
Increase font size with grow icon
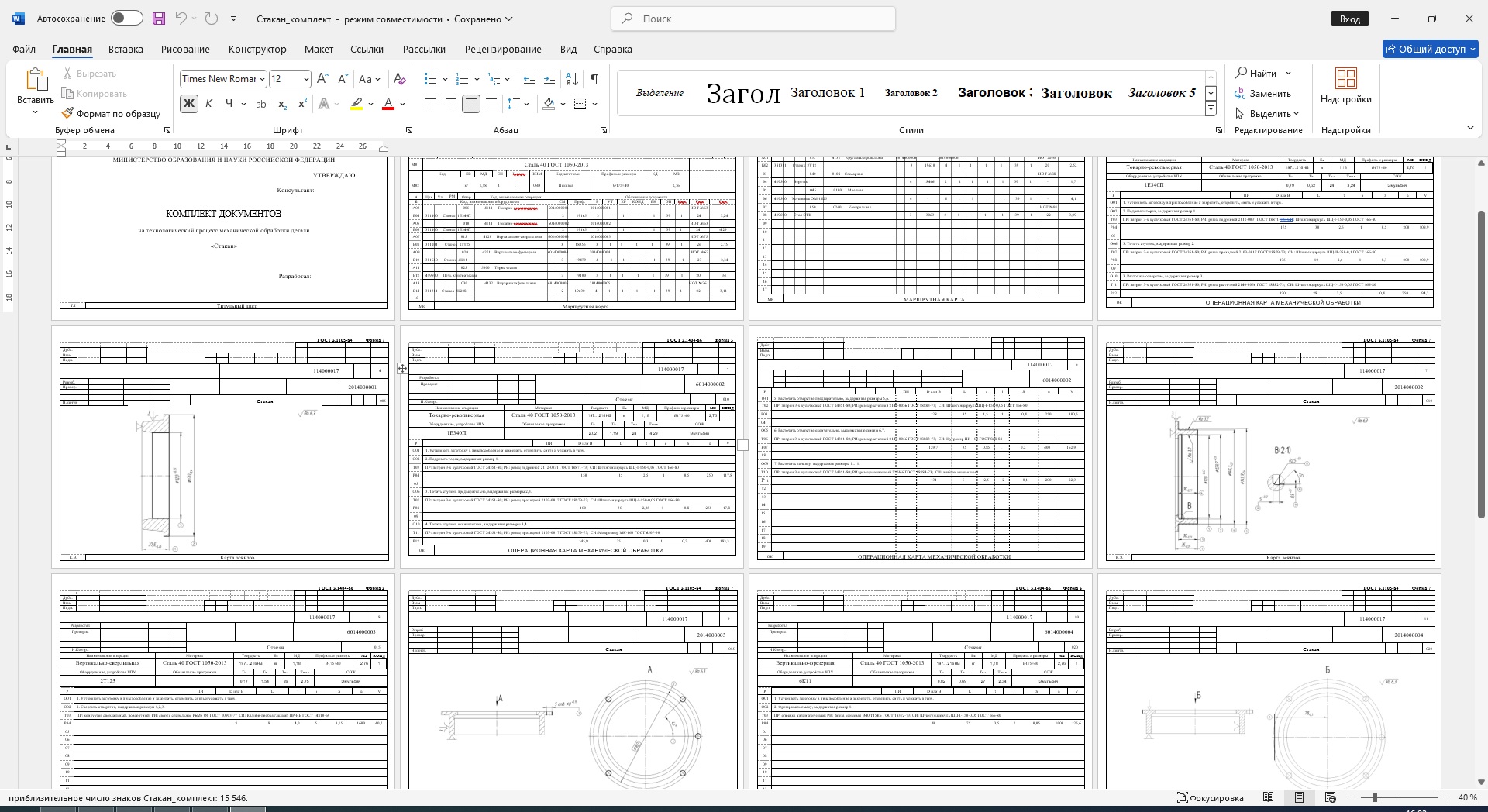pos(323,78)
